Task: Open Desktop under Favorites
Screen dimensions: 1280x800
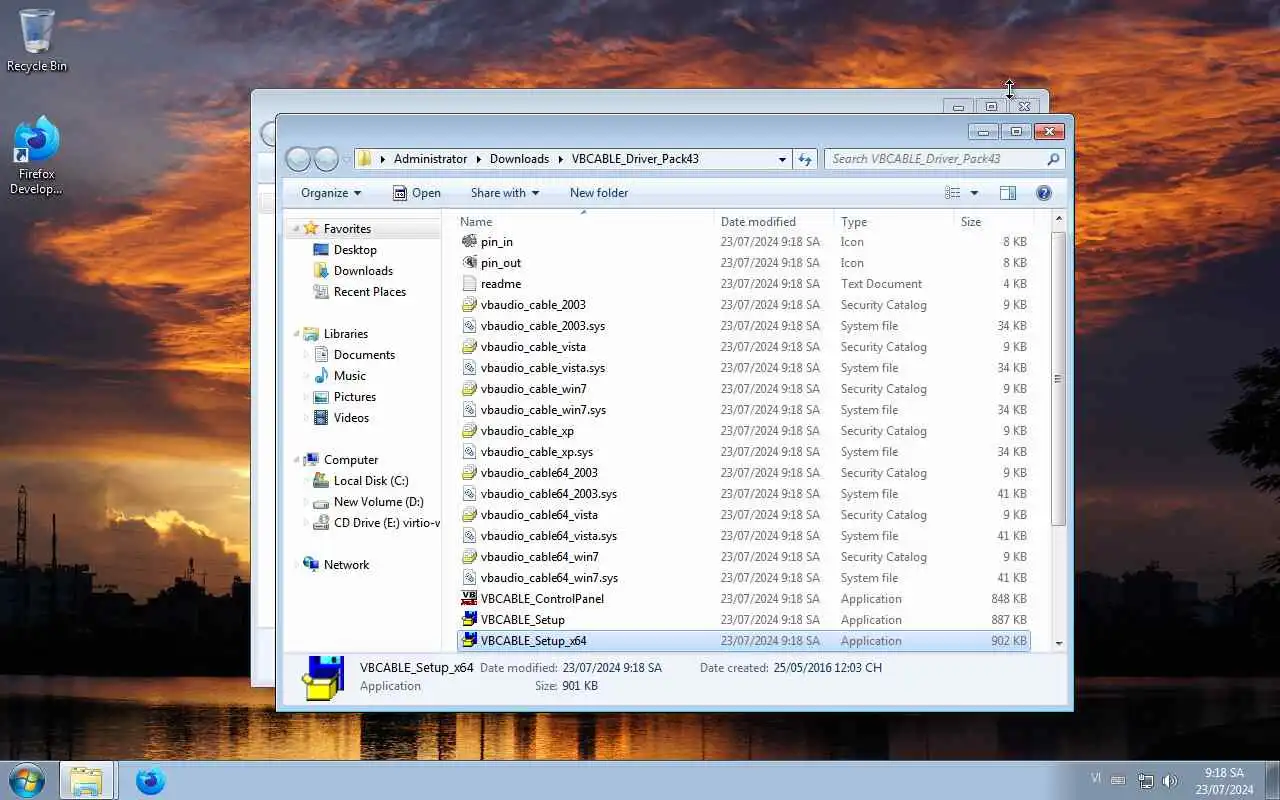Action: (x=355, y=250)
